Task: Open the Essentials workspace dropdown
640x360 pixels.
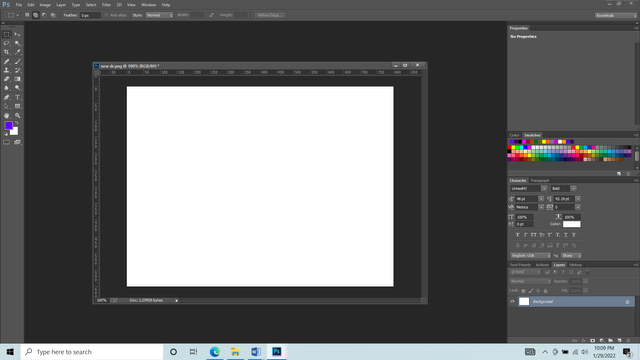Action: point(616,15)
